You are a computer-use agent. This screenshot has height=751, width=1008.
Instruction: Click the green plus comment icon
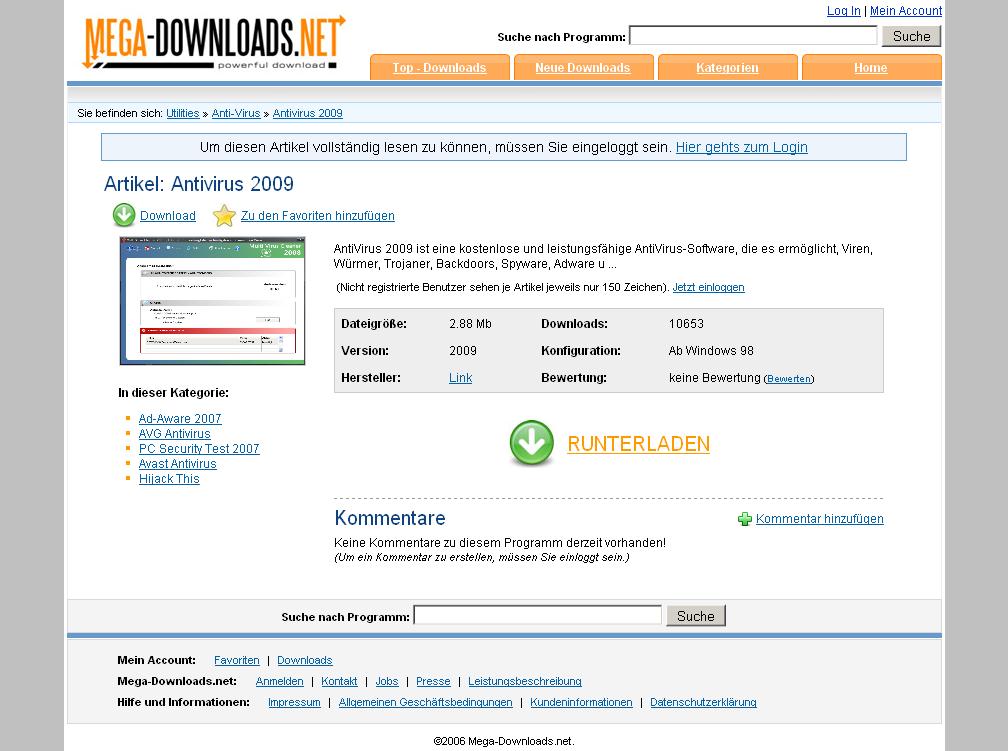tap(745, 519)
